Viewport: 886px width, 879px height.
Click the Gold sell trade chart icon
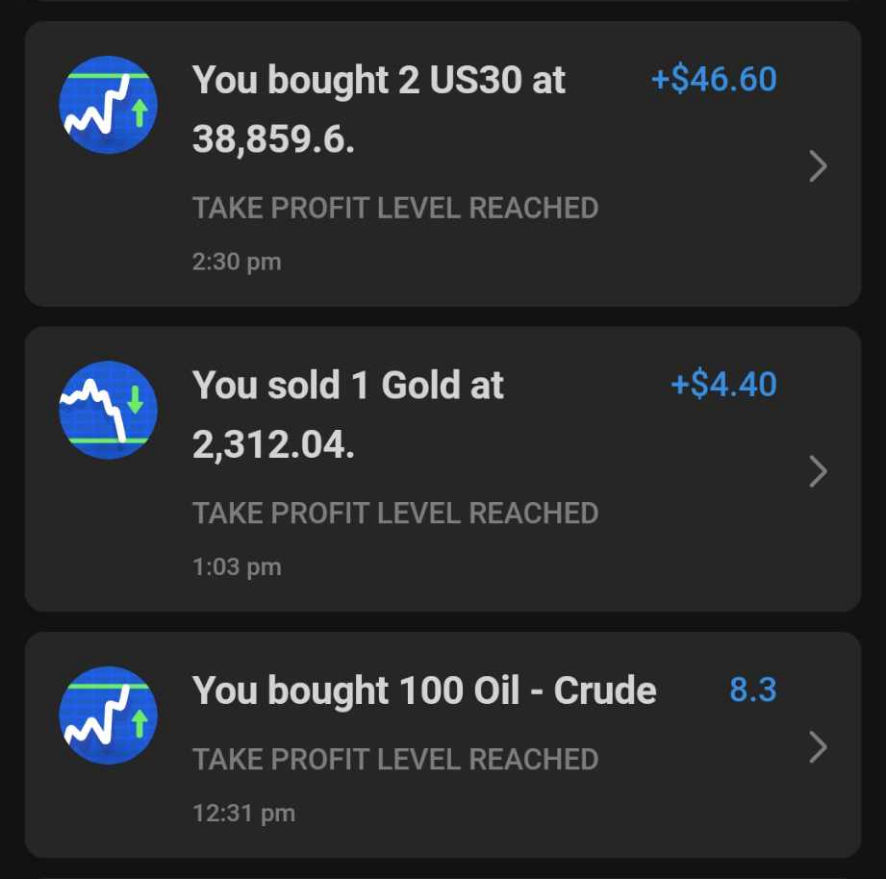[x=108, y=410]
